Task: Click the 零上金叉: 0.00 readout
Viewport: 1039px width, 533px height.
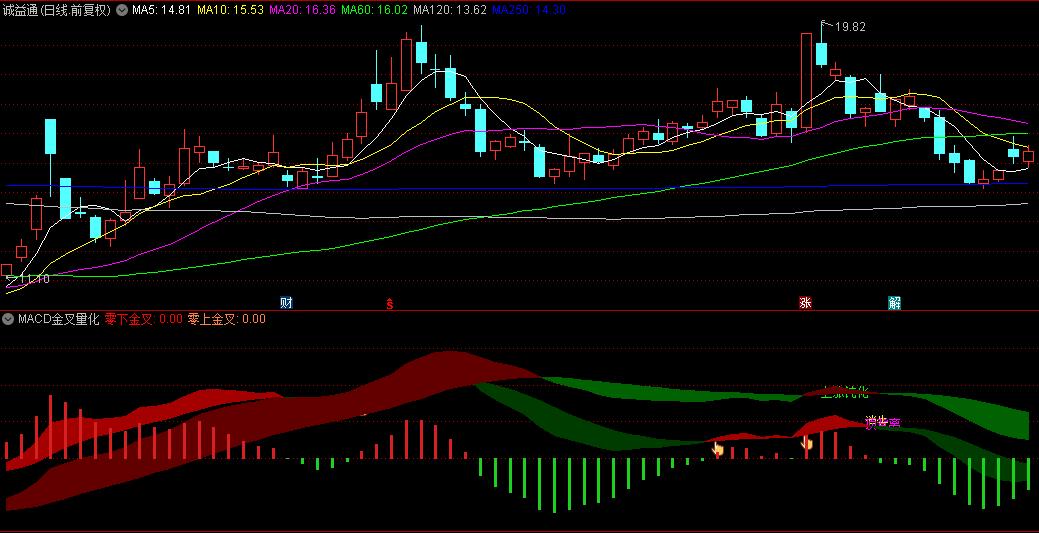Action: click(x=227, y=319)
